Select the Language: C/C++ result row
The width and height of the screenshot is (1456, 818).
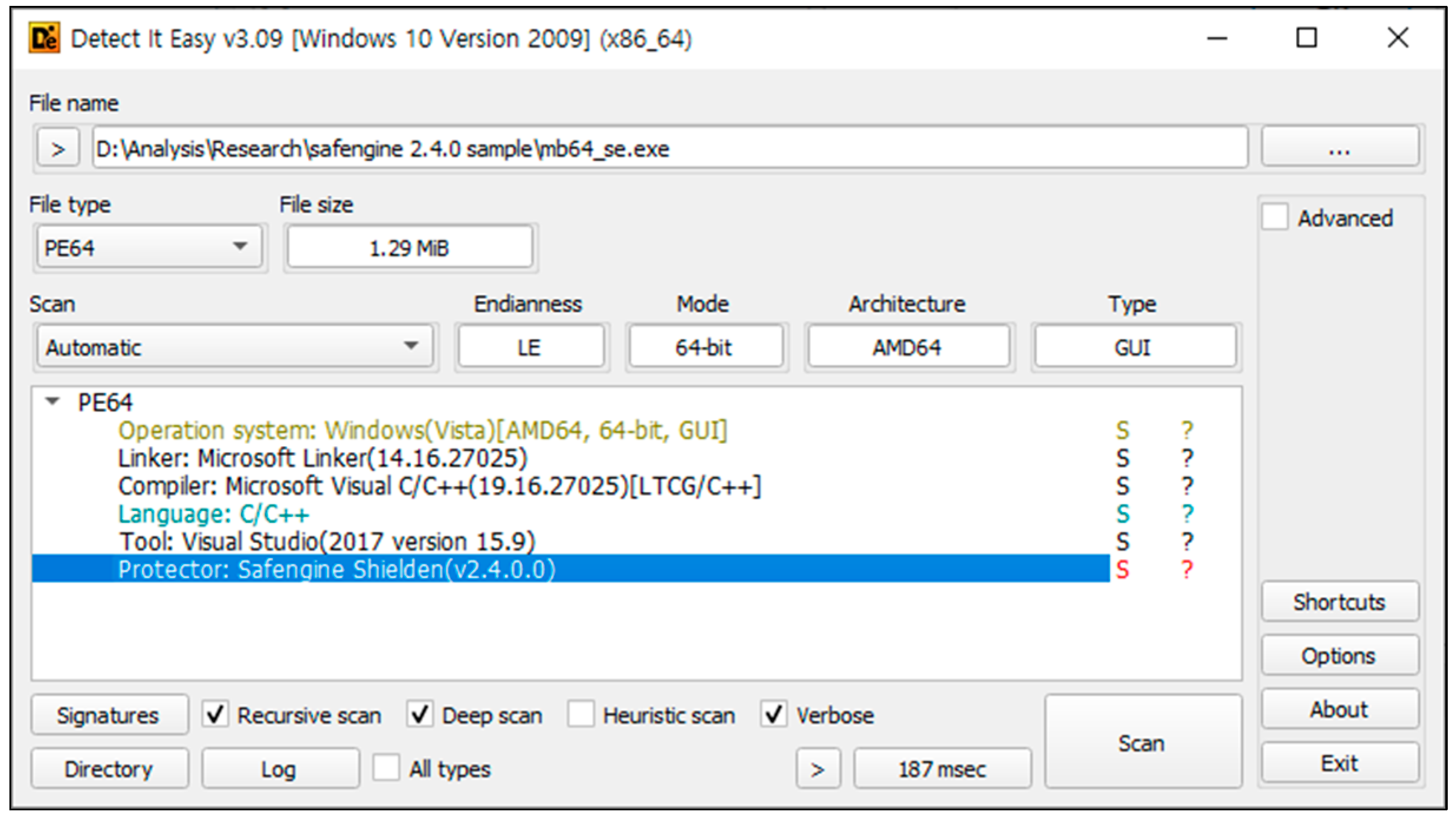point(213,514)
